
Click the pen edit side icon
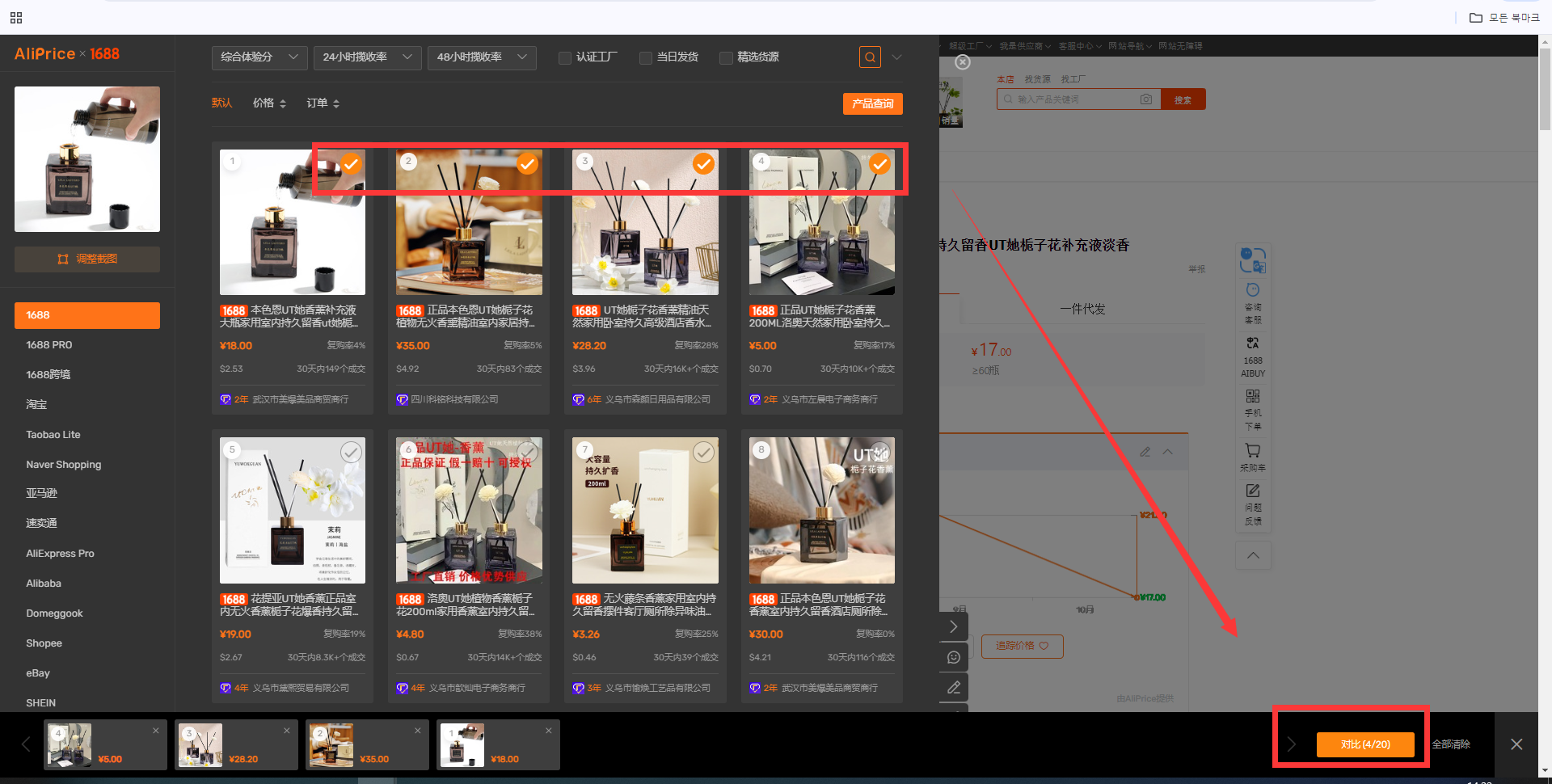click(x=954, y=687)
